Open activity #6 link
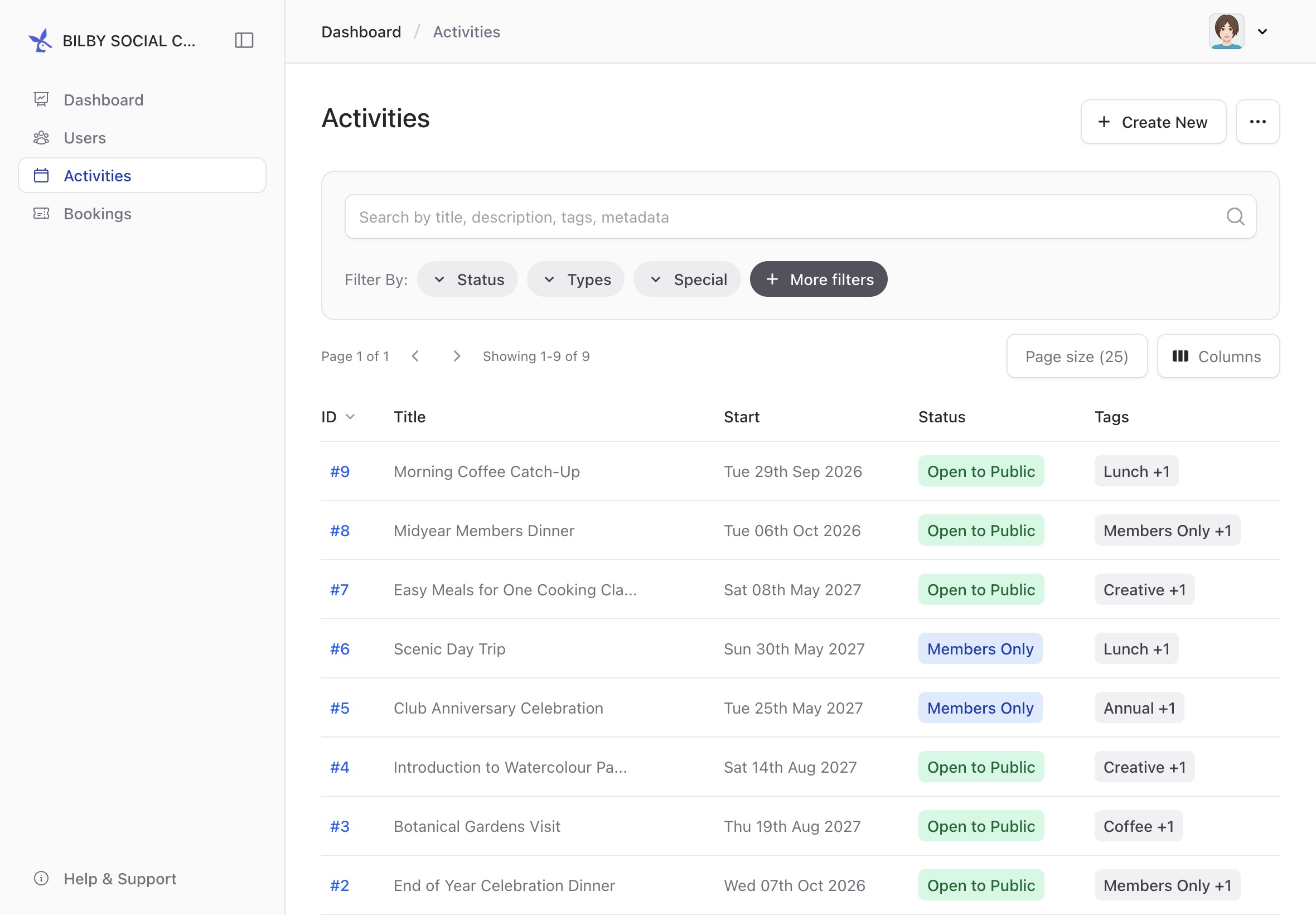 [x=340, y=648]
